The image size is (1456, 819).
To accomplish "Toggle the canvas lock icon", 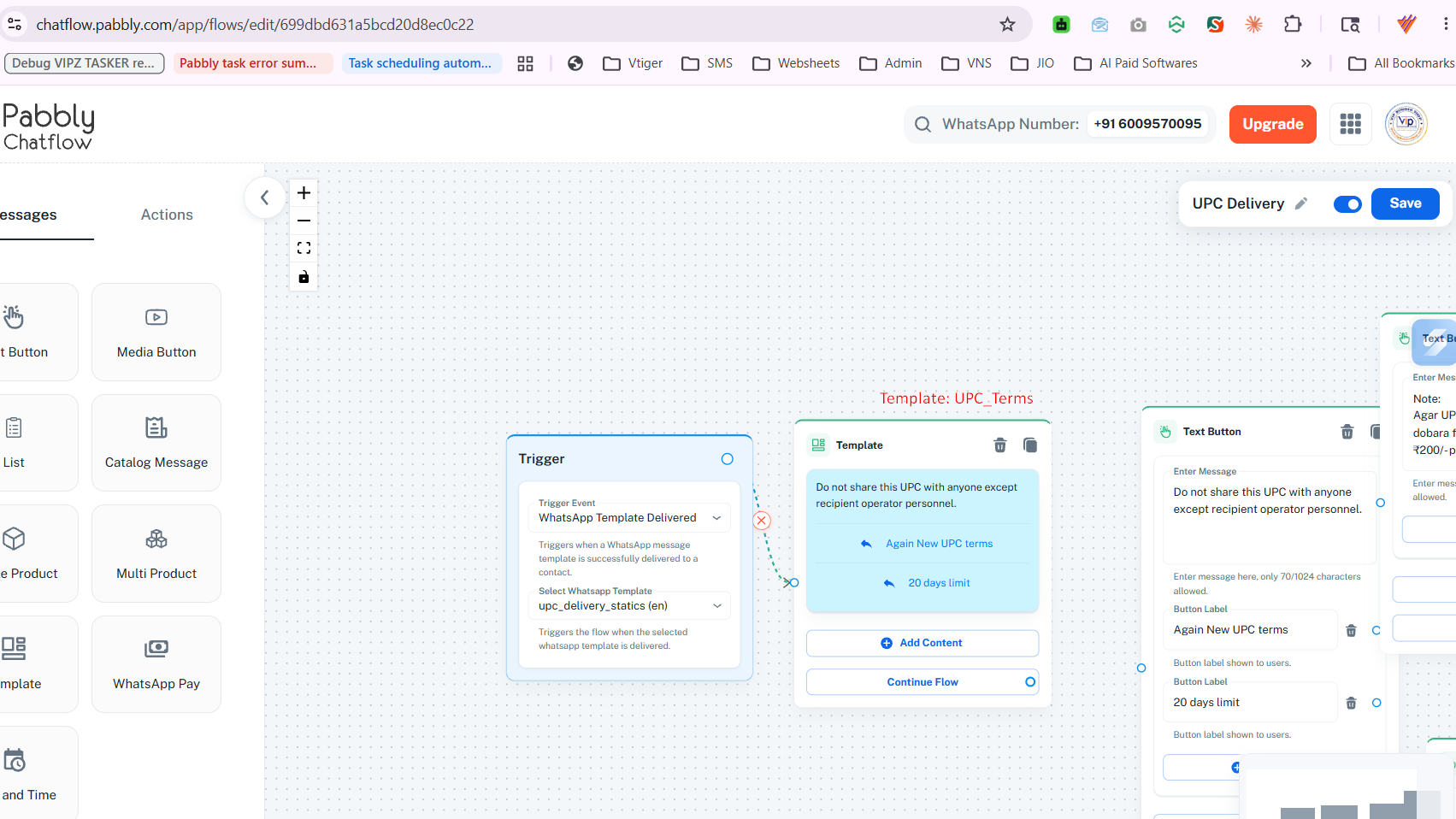I will [304, 277].
